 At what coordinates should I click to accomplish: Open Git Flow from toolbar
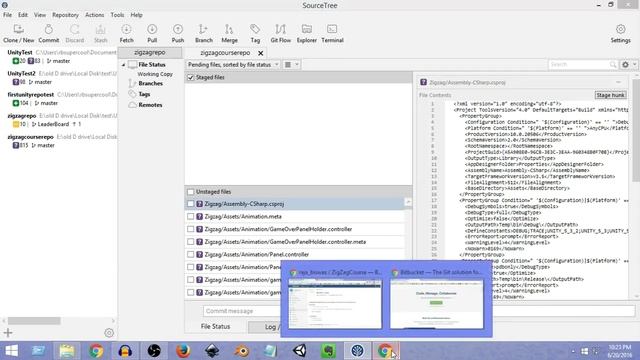pos(281,33)
